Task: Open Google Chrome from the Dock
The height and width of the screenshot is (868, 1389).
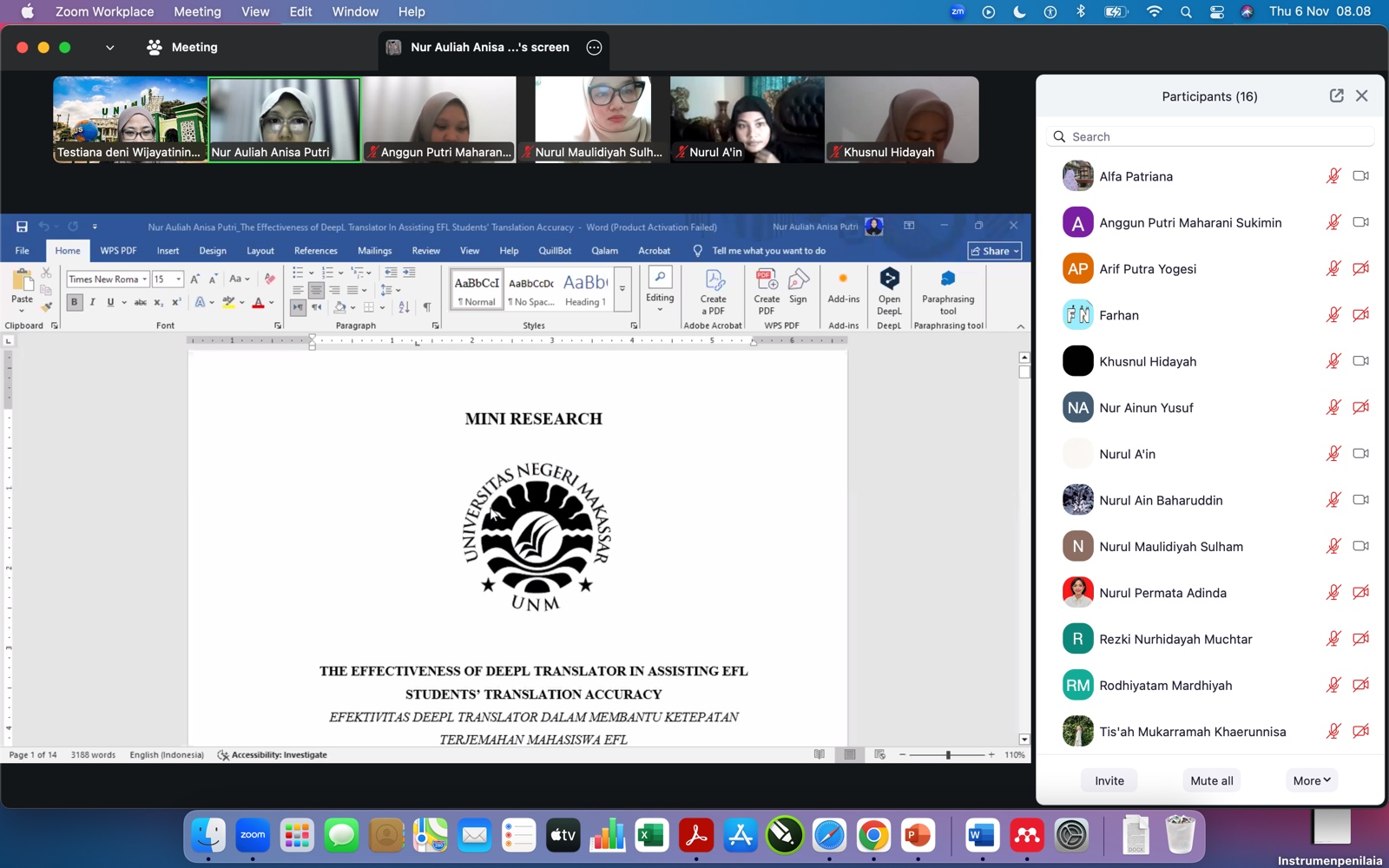Action: pyautogui.click(x=873, y=836)
